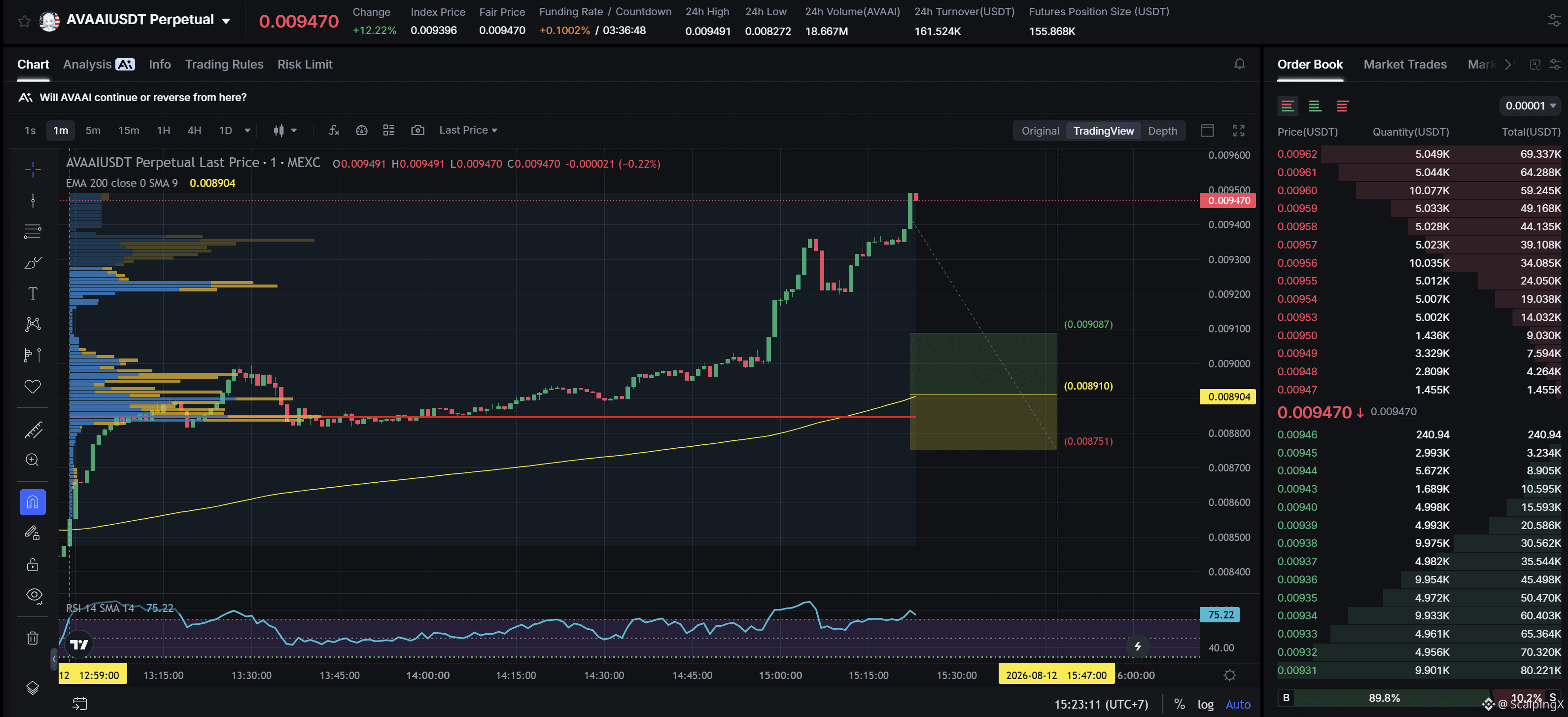Toggle Auto scale mode
1568x717 pixels.
coord(1237,704)
